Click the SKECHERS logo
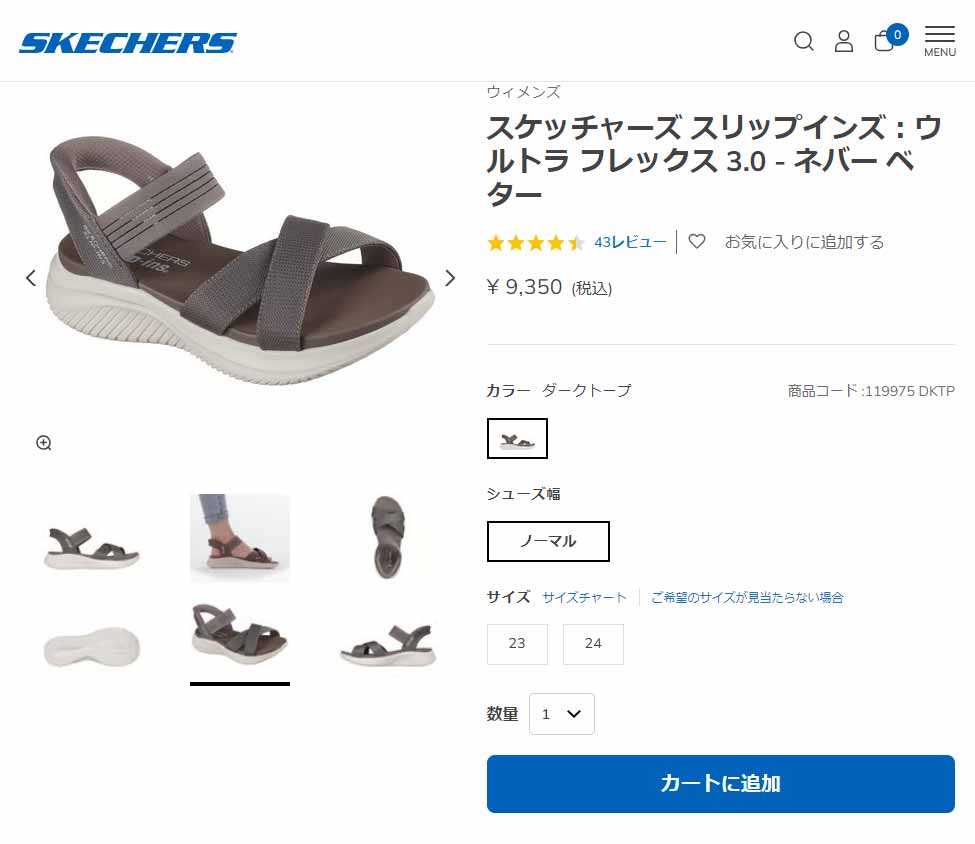The image size is (975, 844). (127, 43)
